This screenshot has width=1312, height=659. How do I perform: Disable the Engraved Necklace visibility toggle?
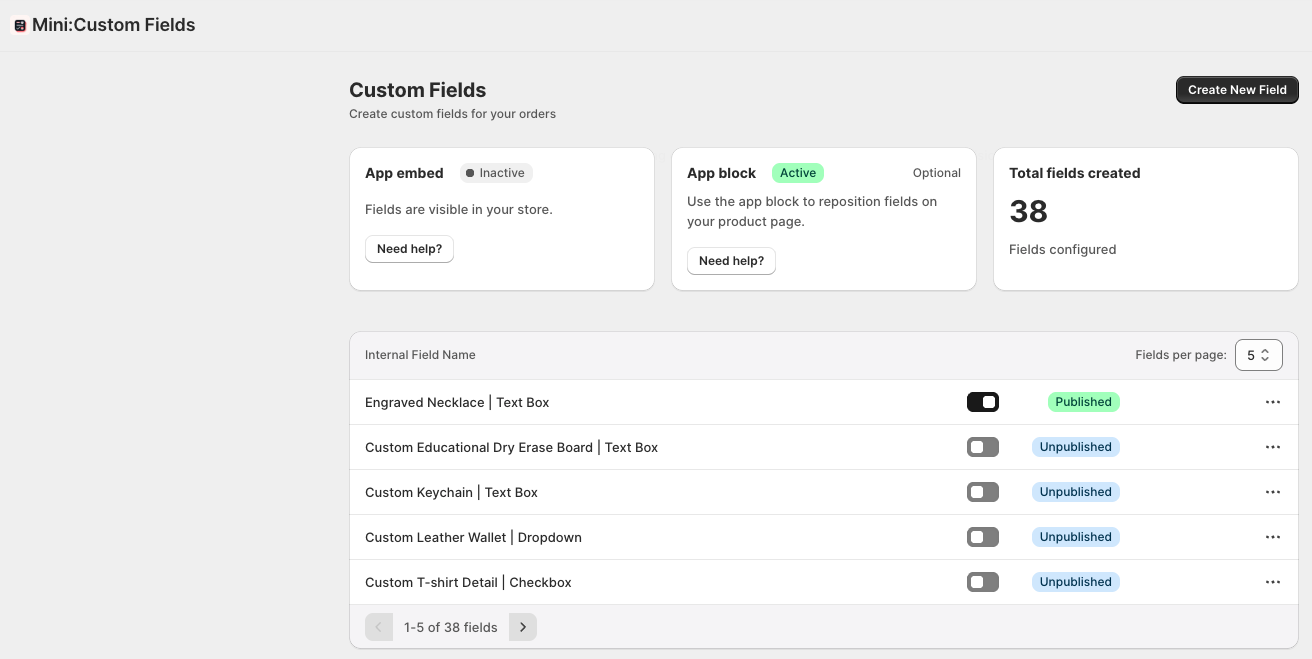[x=982, y=402]
